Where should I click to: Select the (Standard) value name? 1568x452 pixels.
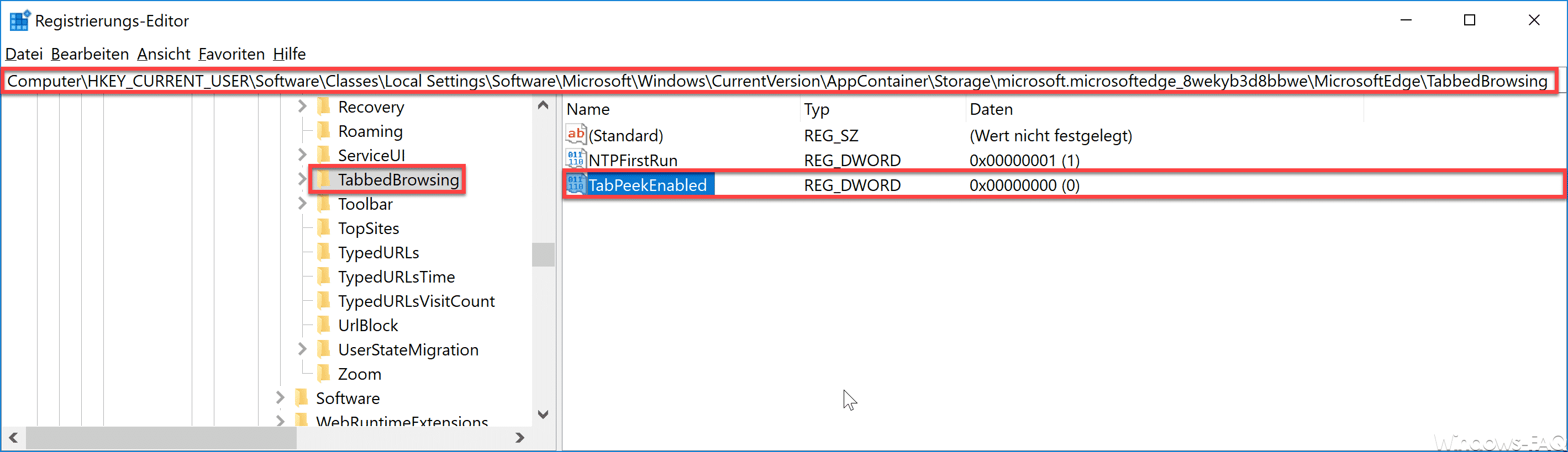coord(626,136)
